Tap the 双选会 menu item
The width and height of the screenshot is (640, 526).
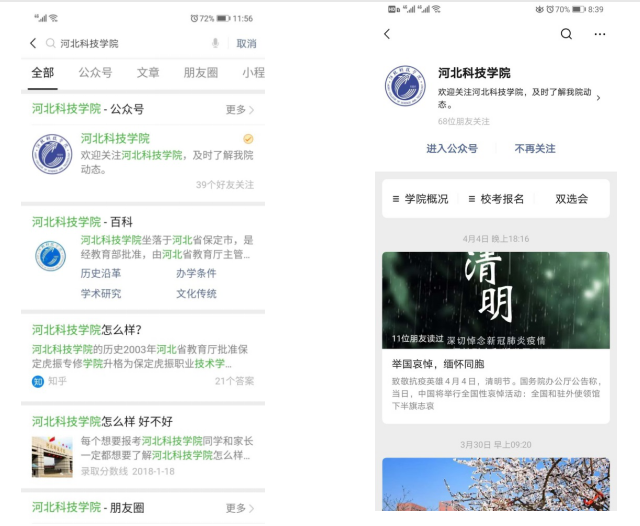[x=571, y=199]
